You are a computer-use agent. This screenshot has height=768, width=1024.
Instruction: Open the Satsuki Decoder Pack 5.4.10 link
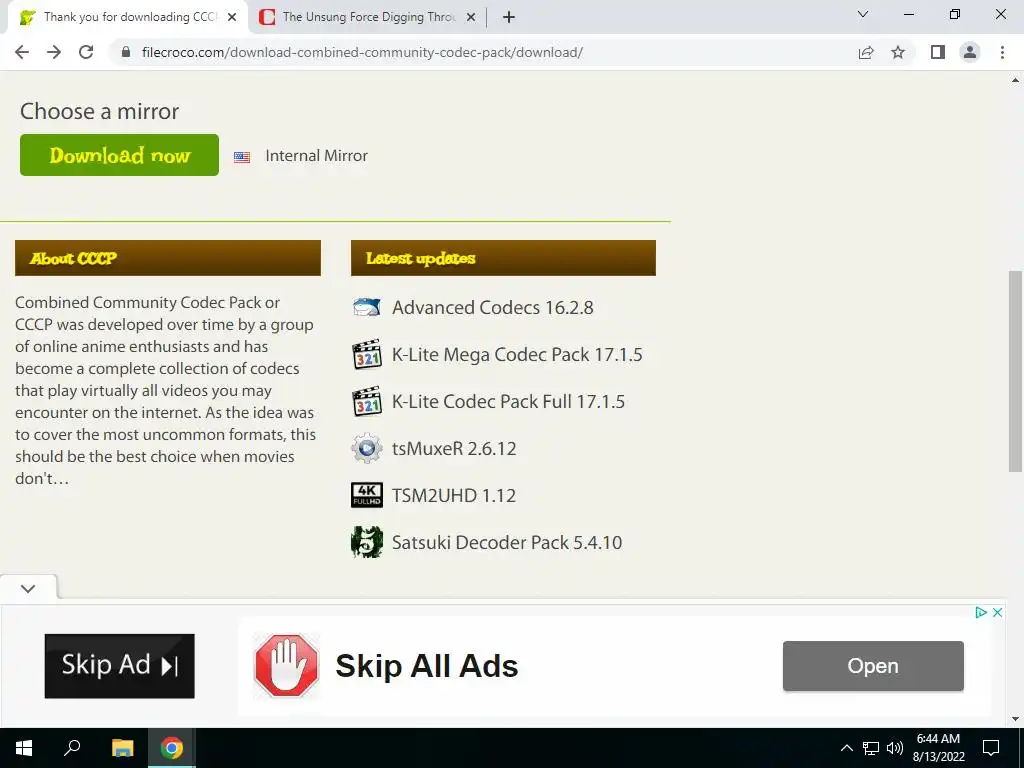pos(507,543)
